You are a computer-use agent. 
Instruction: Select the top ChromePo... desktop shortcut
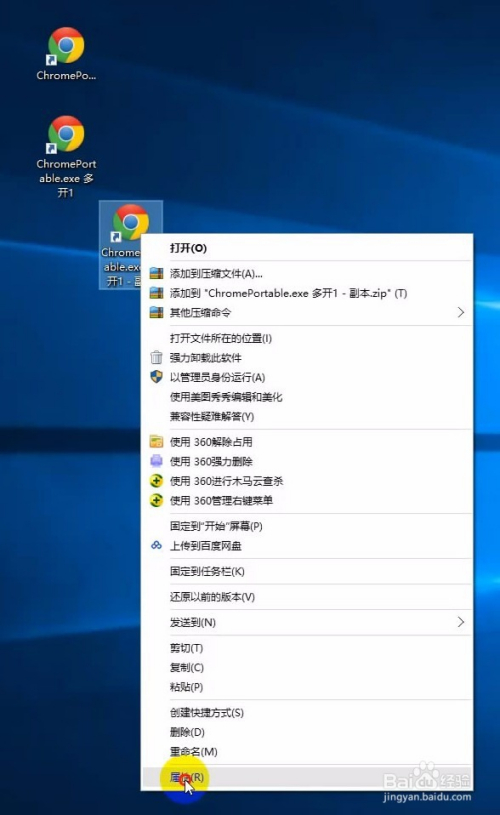coord(66,54)
